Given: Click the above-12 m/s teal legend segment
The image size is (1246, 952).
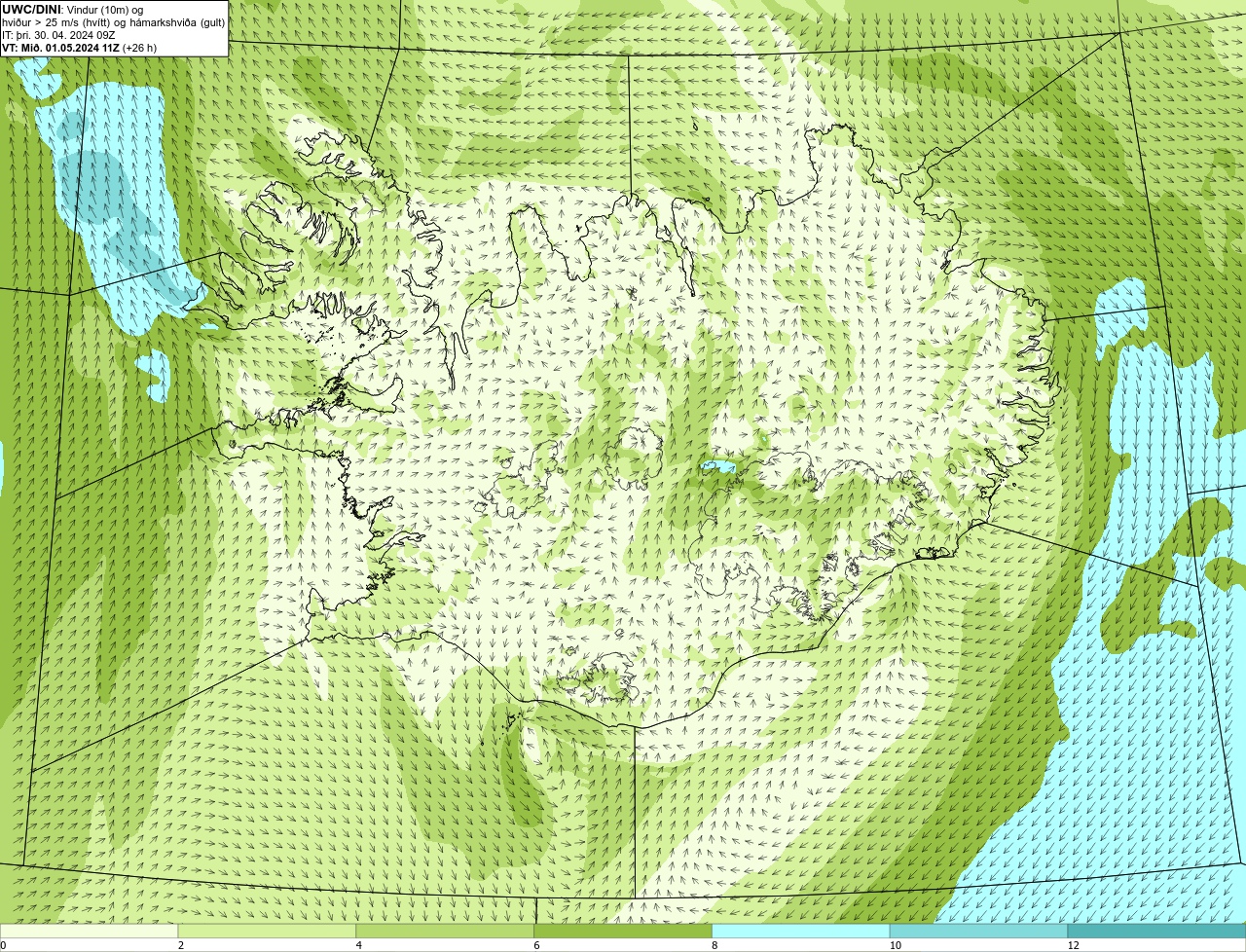Looking at the screenshot, I should tap(1156, 932).
